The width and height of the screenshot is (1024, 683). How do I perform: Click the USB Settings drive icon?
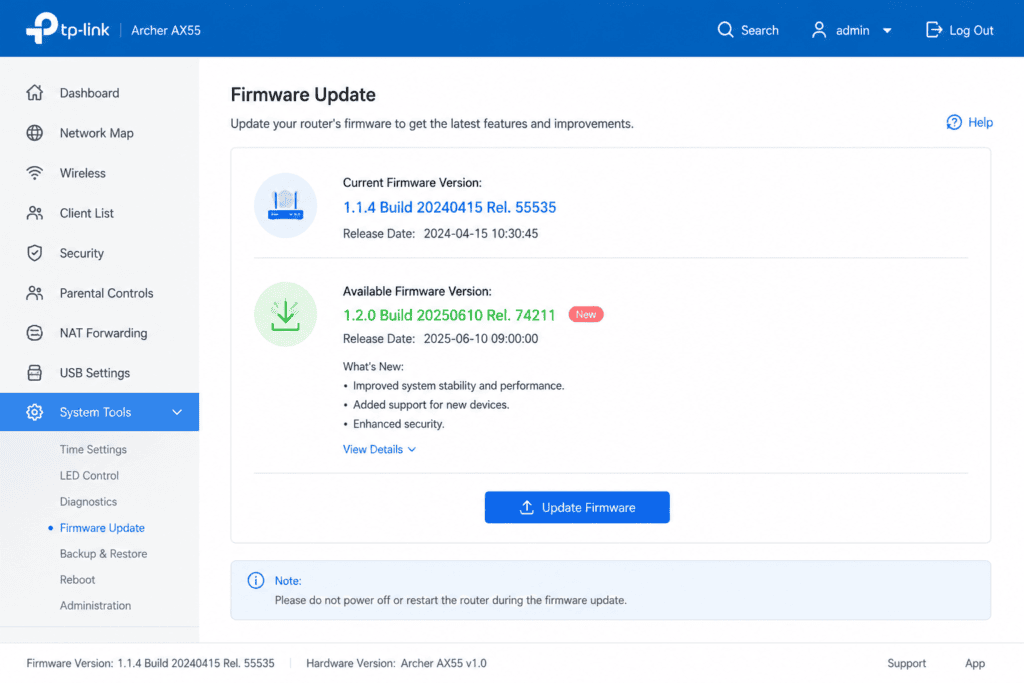(35, 373)
